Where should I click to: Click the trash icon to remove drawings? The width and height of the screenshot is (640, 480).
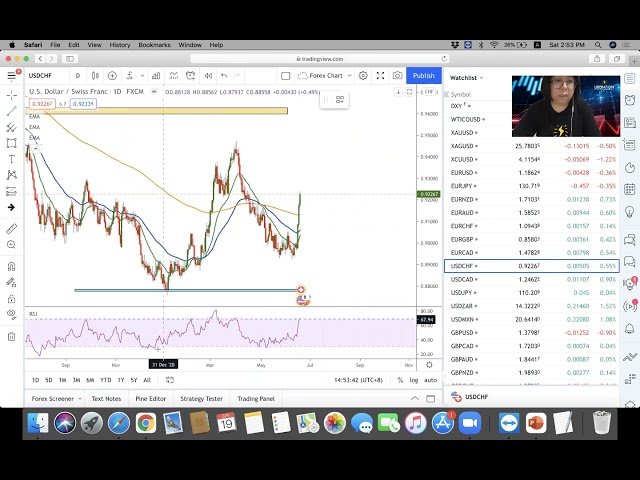[x=12, y=336]
